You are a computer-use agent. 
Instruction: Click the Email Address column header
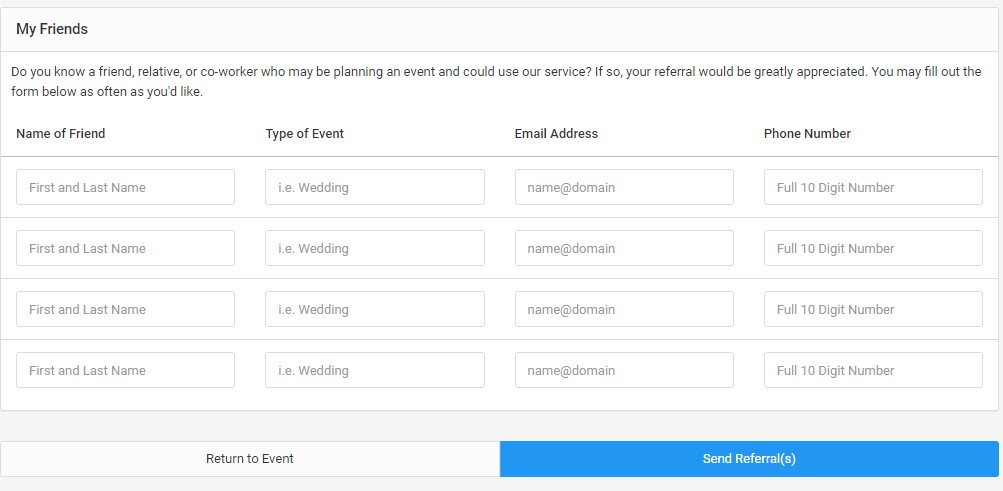tap(556, 133)
